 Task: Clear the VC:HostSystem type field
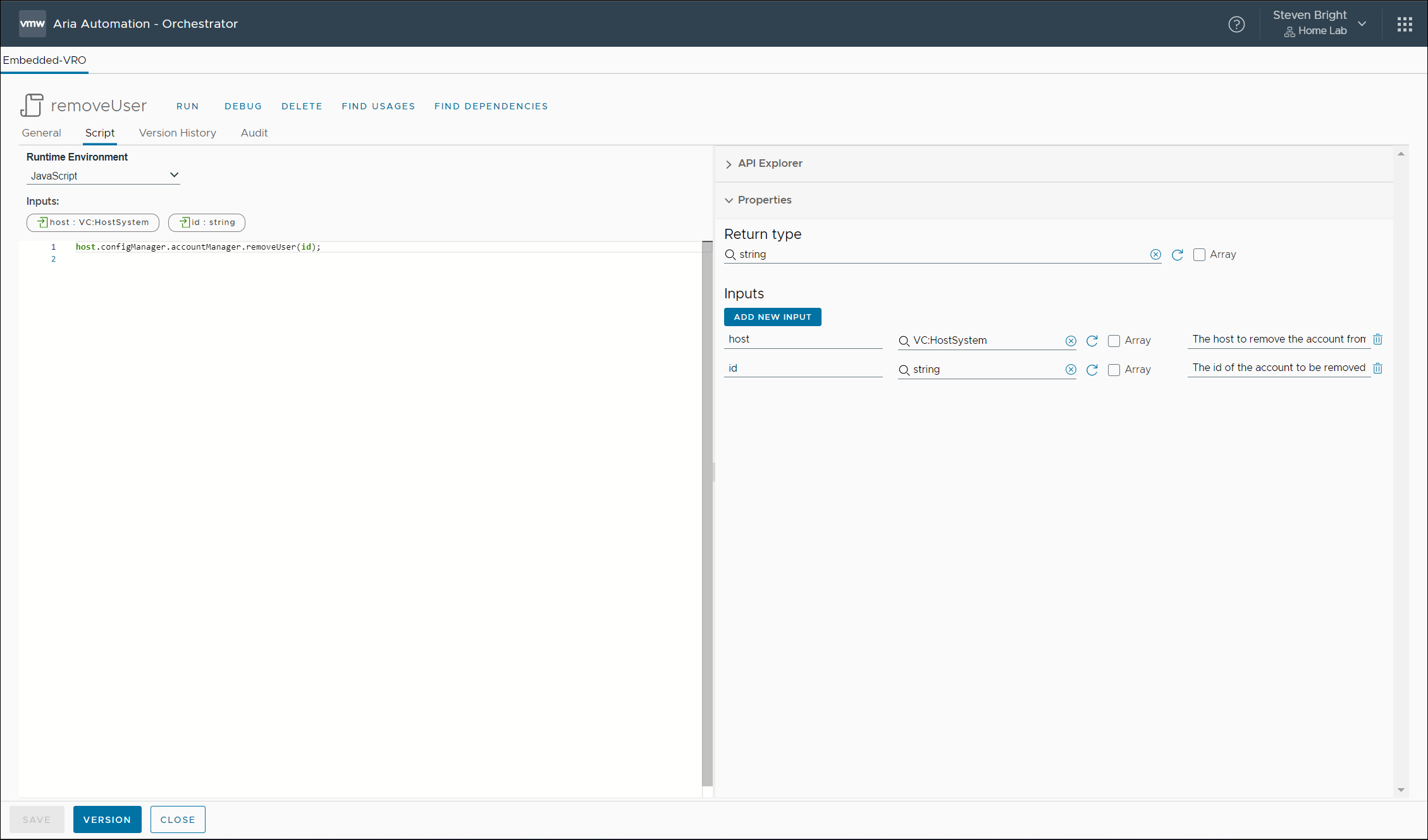coord(1071,341)
